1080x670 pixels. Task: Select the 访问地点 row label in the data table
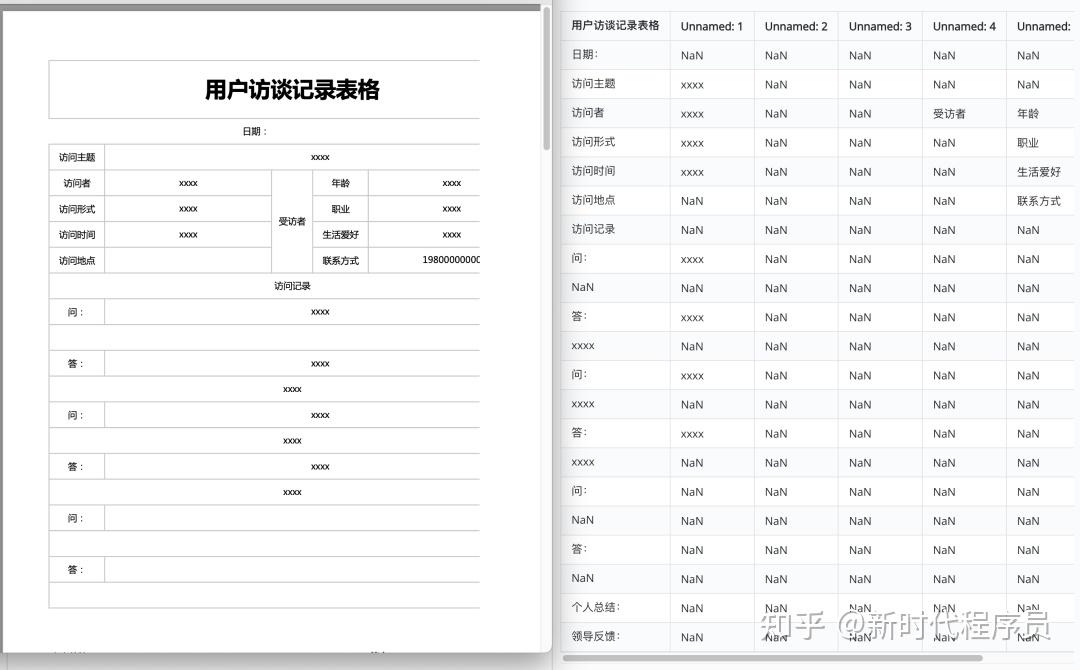click(x=593, y=200)
